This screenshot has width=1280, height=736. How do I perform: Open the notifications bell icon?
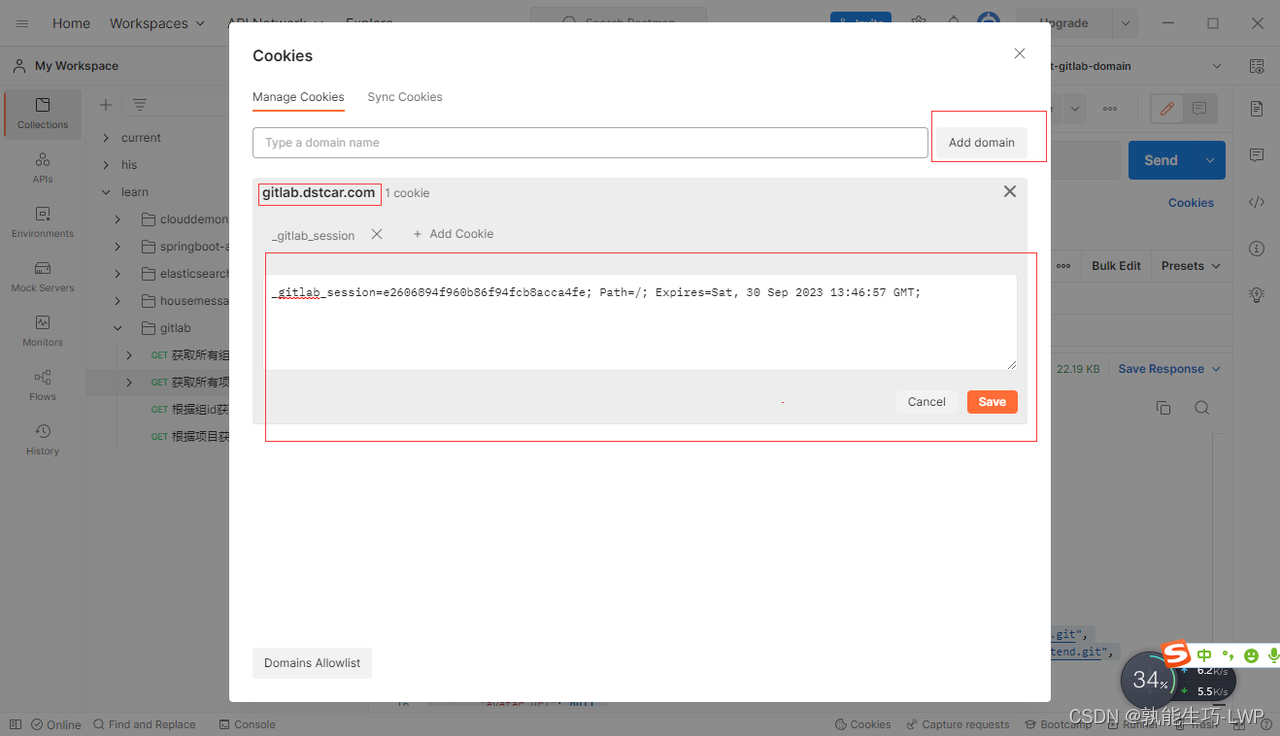[x=953, y=23]
